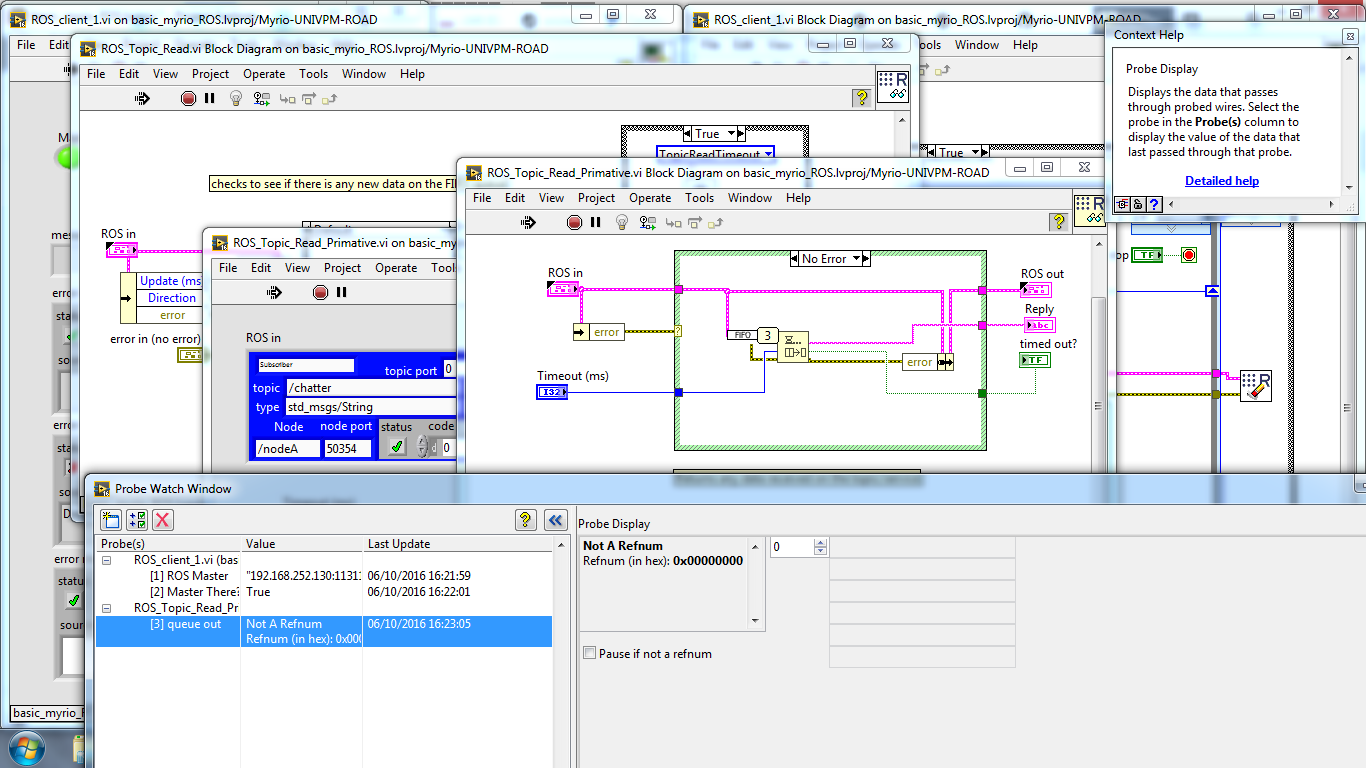Viewport: 1366px width, 768px height.
Task: Click blue question mark in Context Help
Action: pos(1154,204)
